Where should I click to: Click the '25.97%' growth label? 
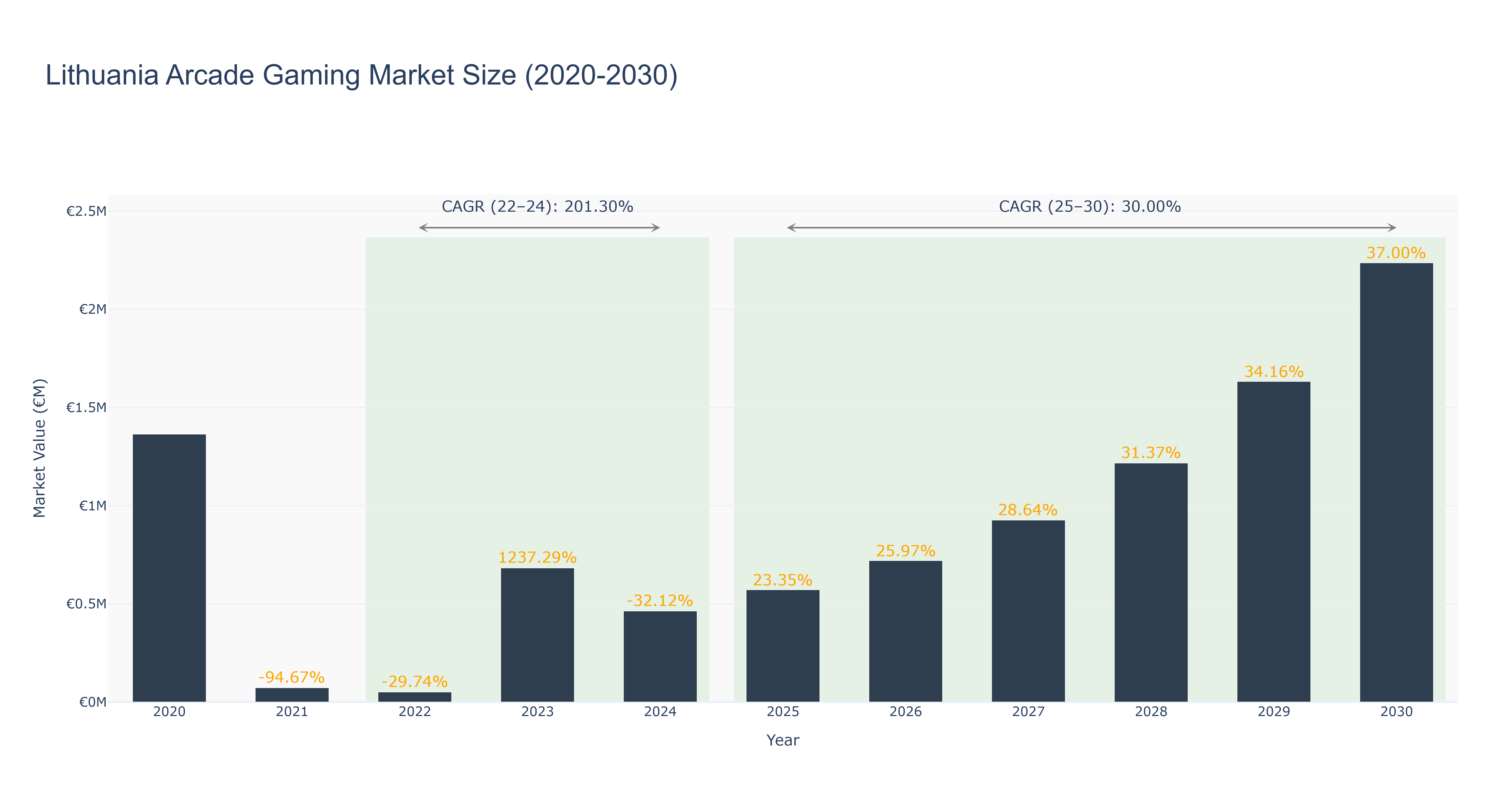[906, 551]
